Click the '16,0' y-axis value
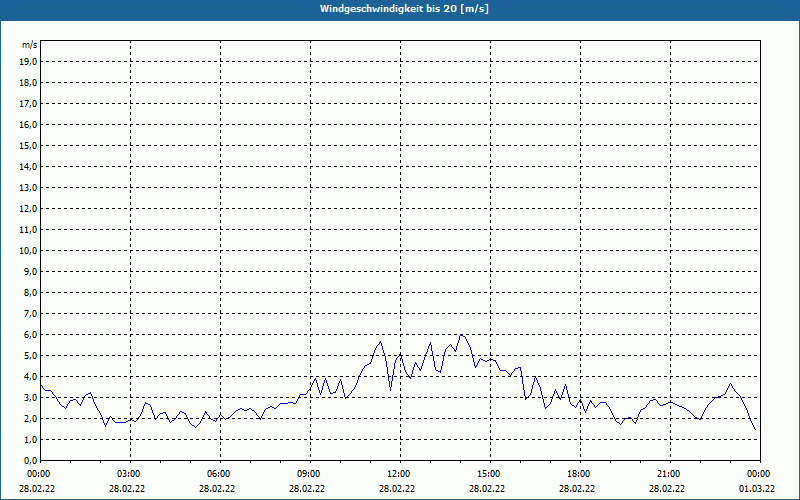This screenshot has width=800, height=500. (28, 124)
